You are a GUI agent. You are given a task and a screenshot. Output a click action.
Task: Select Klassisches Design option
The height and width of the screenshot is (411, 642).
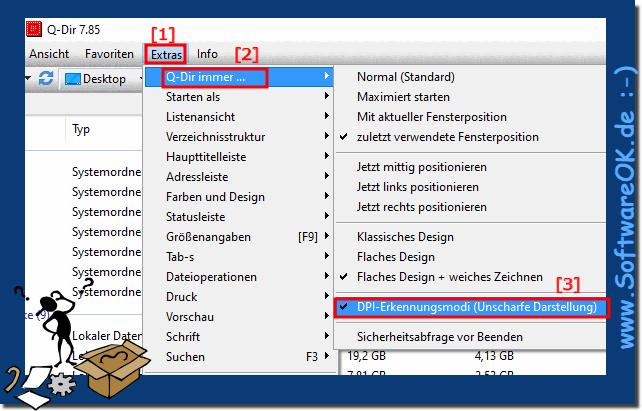coord(470,237)
